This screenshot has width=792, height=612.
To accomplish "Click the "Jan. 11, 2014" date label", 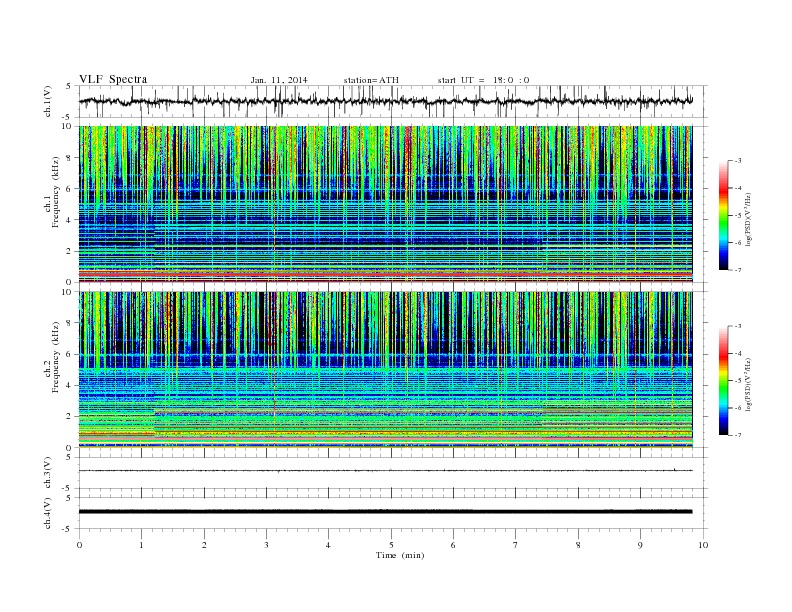I will pyautogui.click(x=279, y=80).
